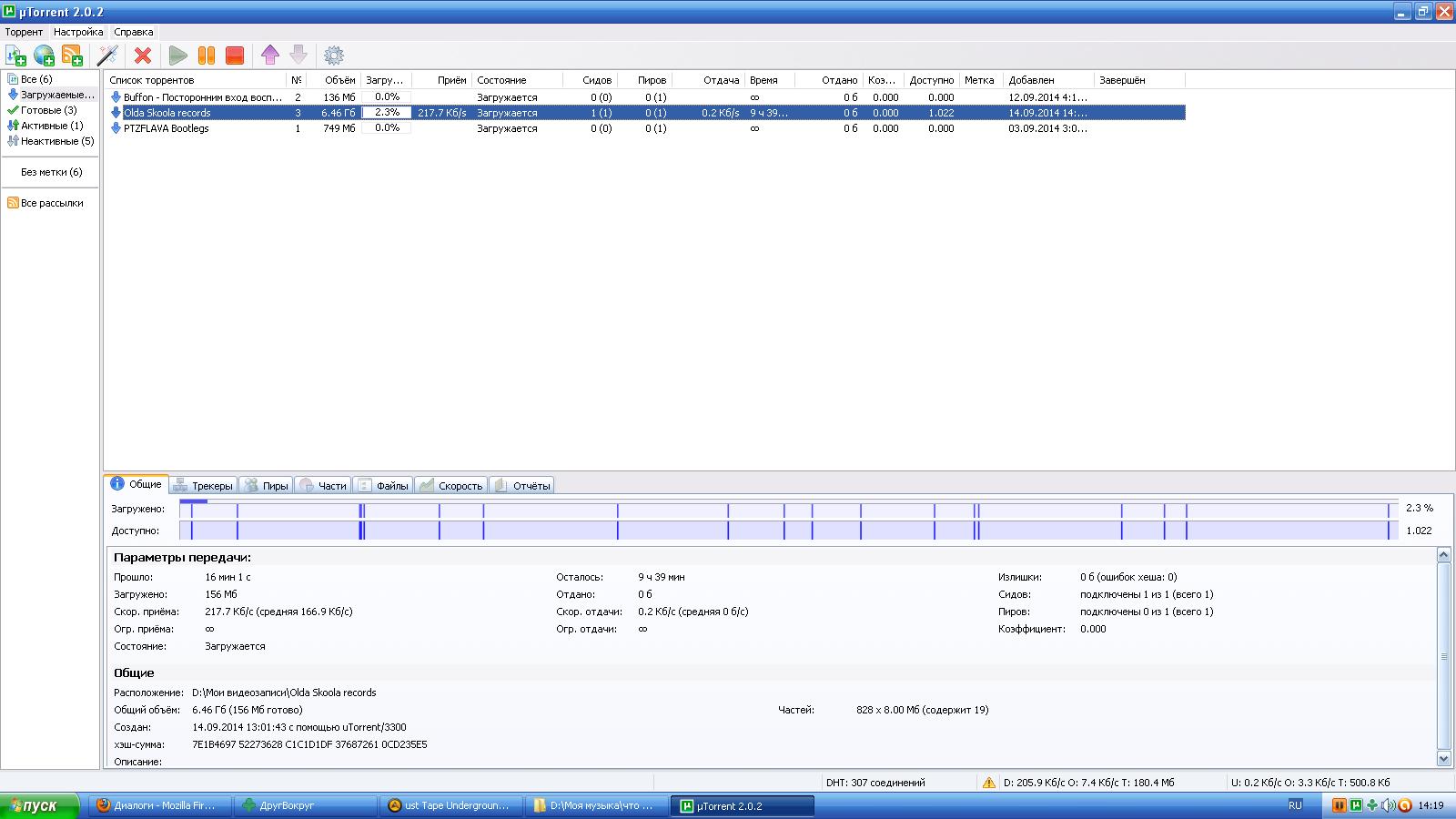Click the green clover tray icon
1456x819 pixels.
[x=1372, y=805]
